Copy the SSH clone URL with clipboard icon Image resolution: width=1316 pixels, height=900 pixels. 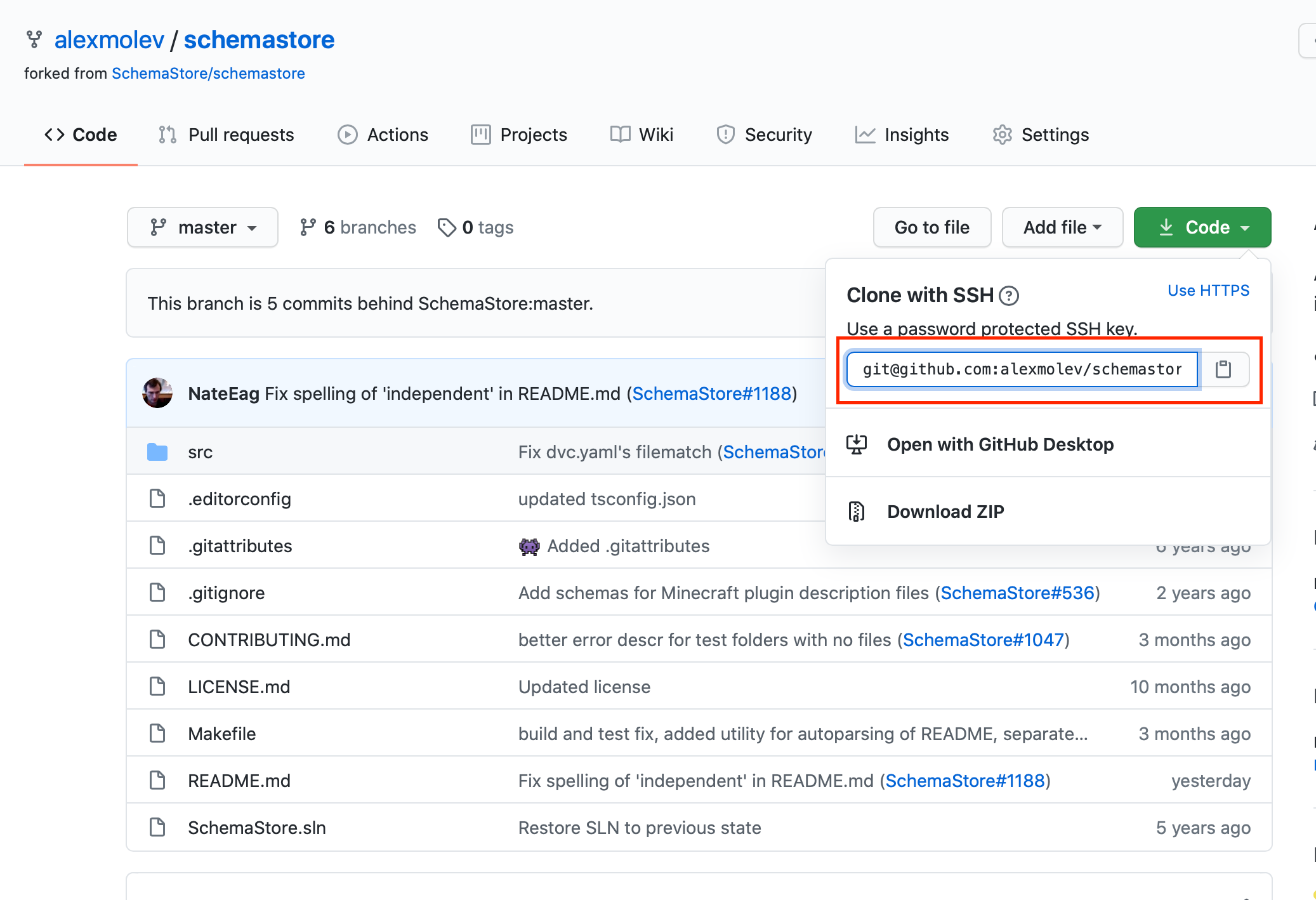[1223, 369]
